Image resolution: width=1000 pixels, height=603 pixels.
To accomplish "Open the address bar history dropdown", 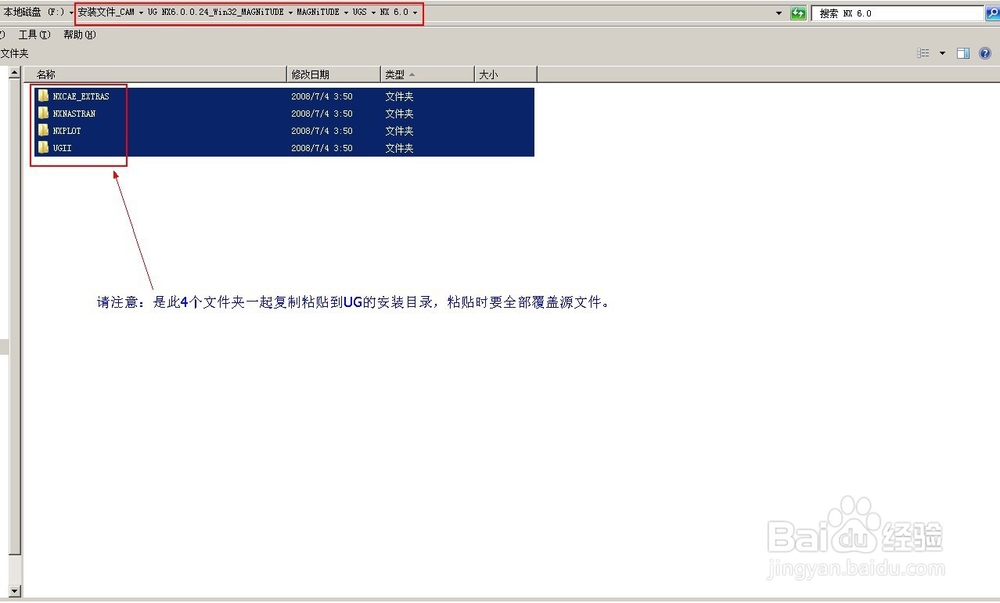I will [x=779, y=13].
